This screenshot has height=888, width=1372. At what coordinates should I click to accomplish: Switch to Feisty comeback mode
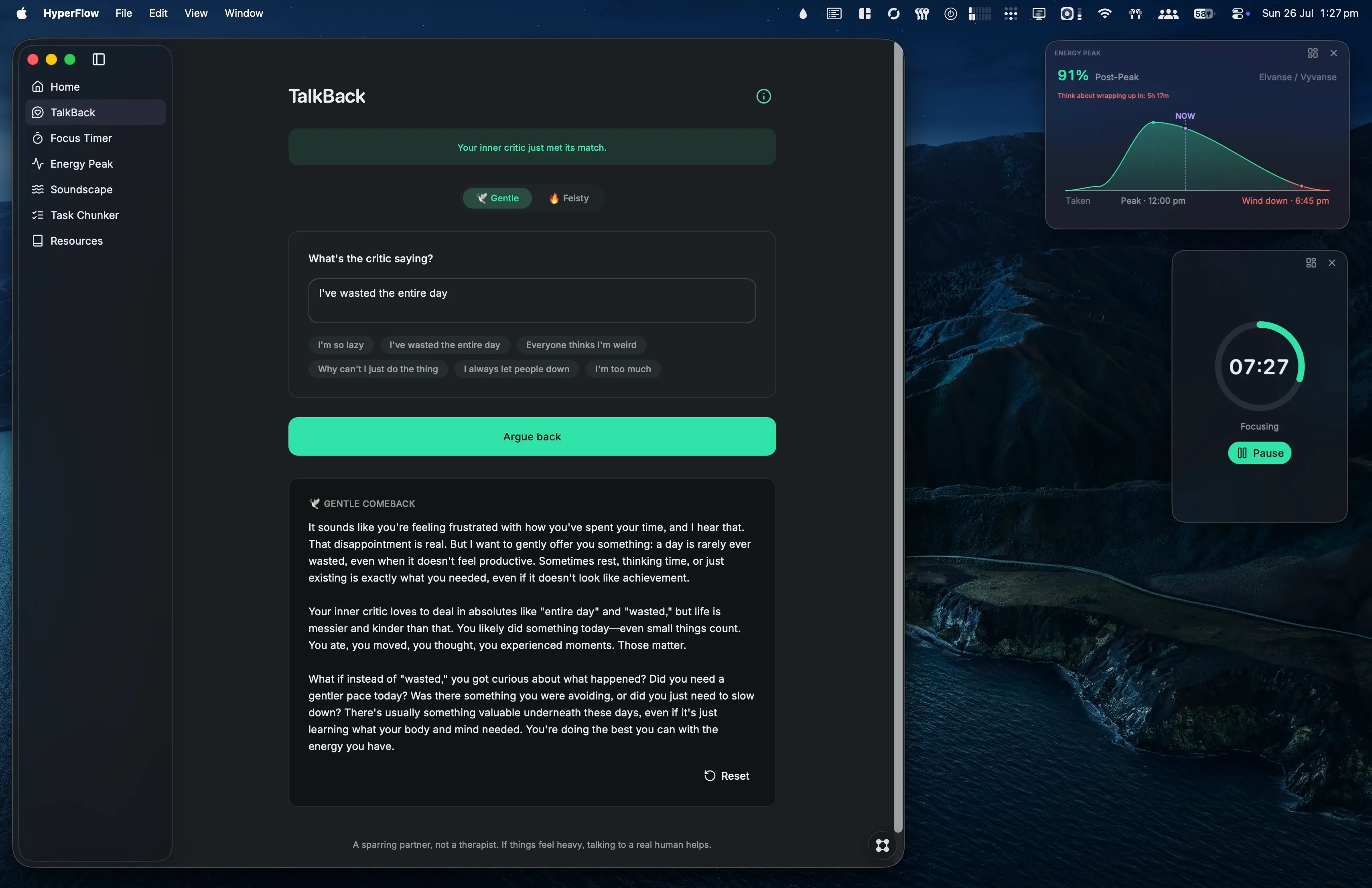pos(568,198)
